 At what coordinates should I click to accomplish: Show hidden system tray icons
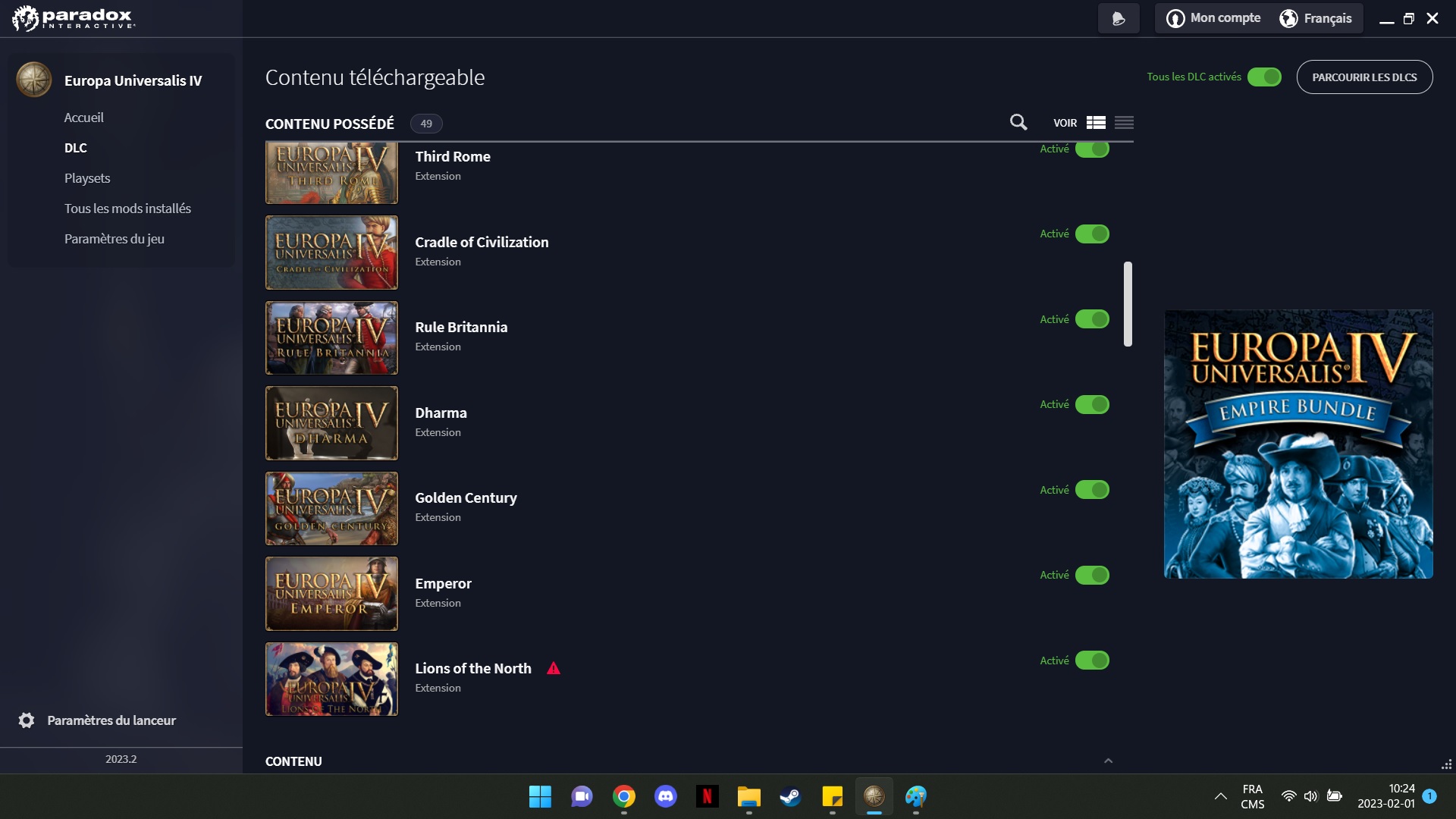1220,796
